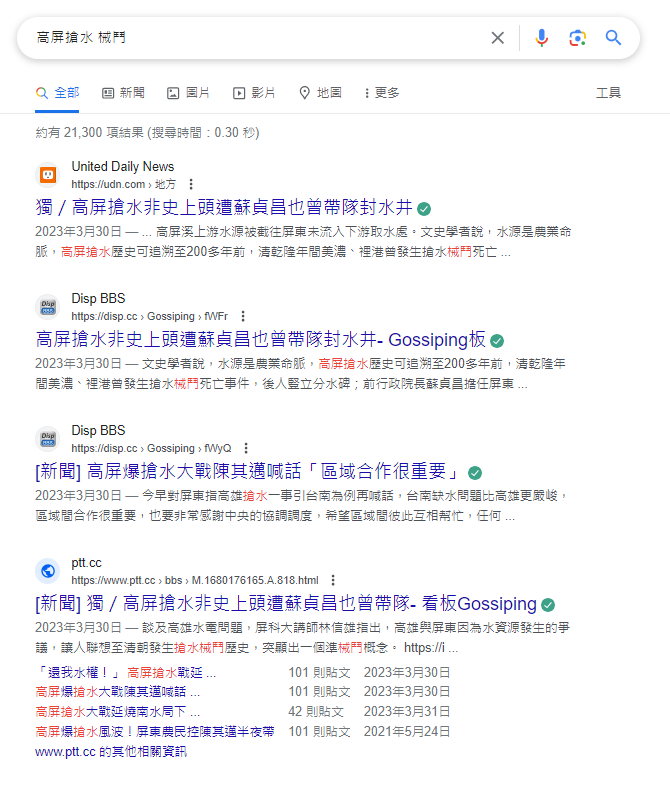Open sitelink 「還我水權！」高屏搶水戰延
The height and width of the screenshot is (791, 670).
[x=126, y=672]
